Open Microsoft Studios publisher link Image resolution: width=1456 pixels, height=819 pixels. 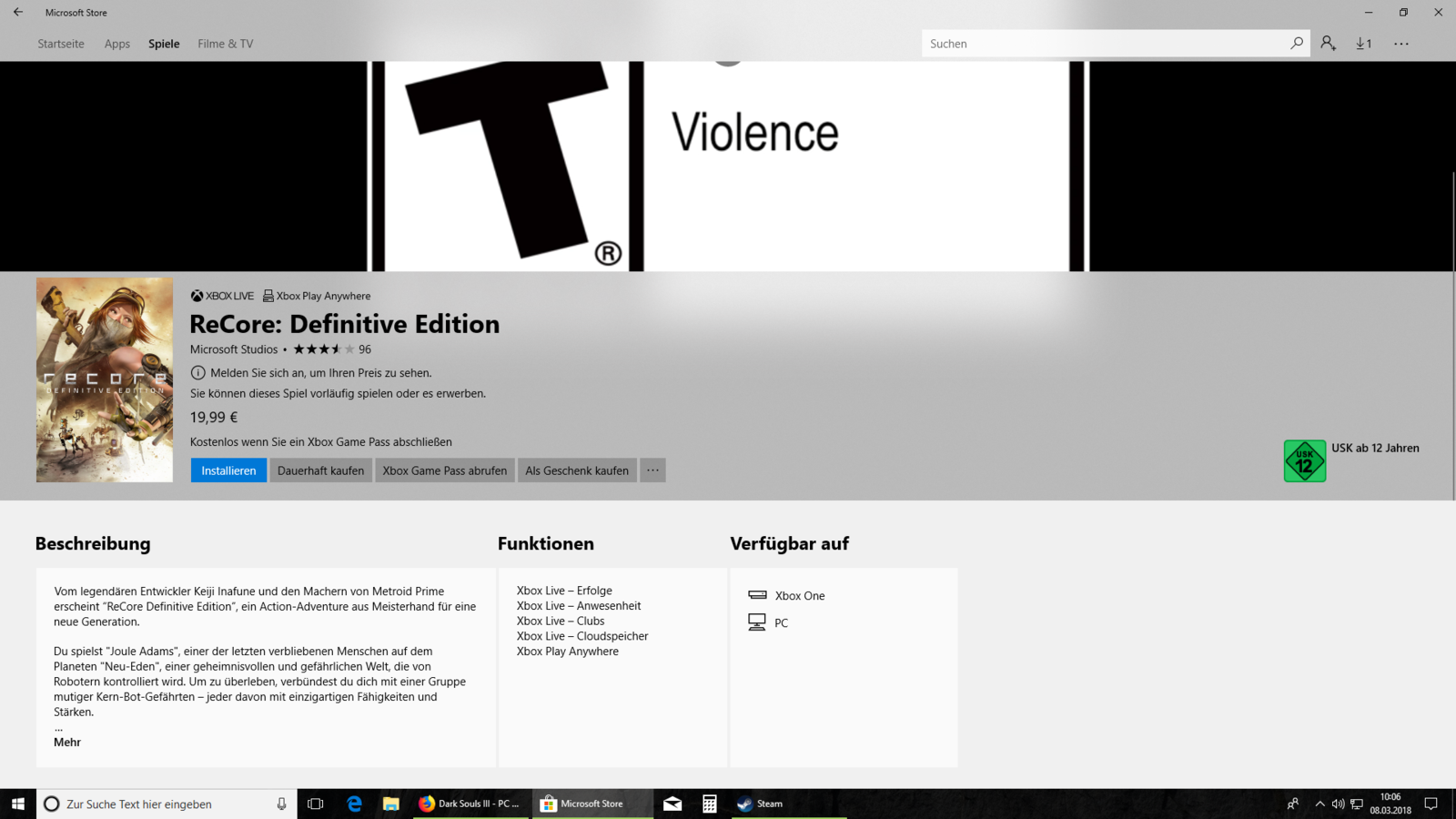234,349
